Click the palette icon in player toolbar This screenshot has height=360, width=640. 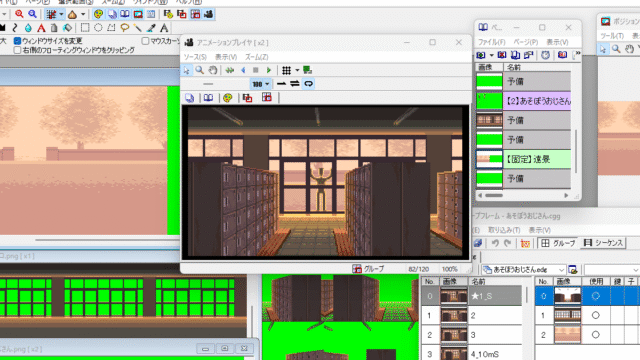(228, 98)
